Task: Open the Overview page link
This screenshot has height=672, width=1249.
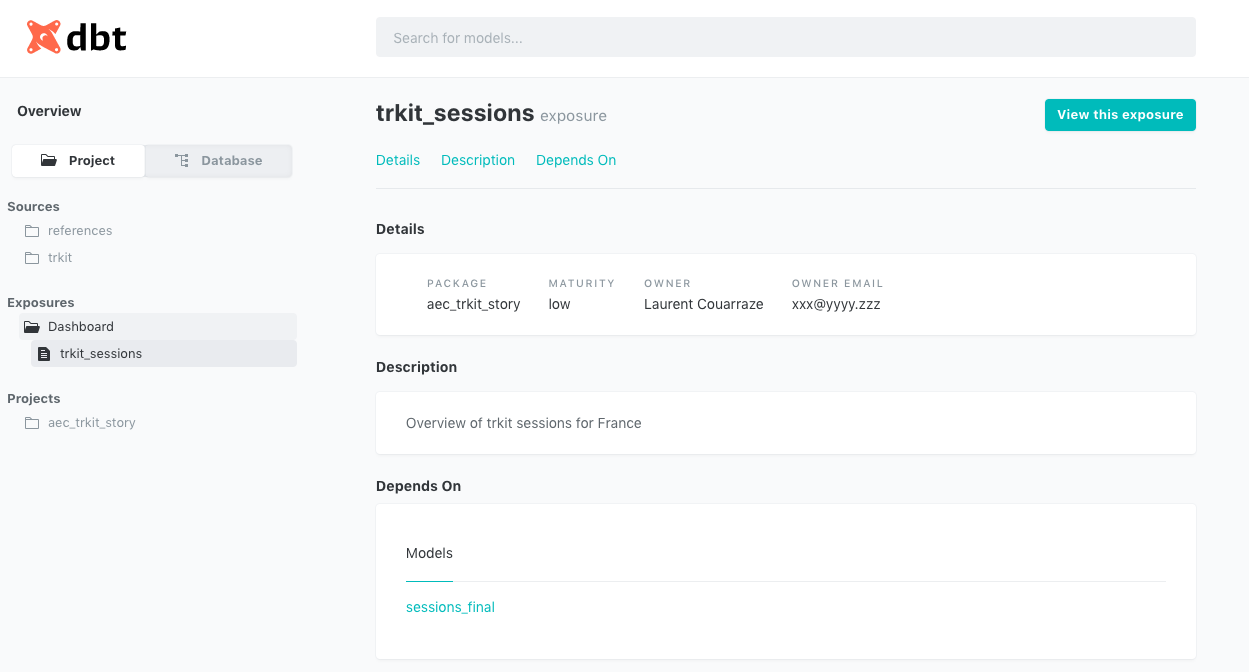Action: 49,111
